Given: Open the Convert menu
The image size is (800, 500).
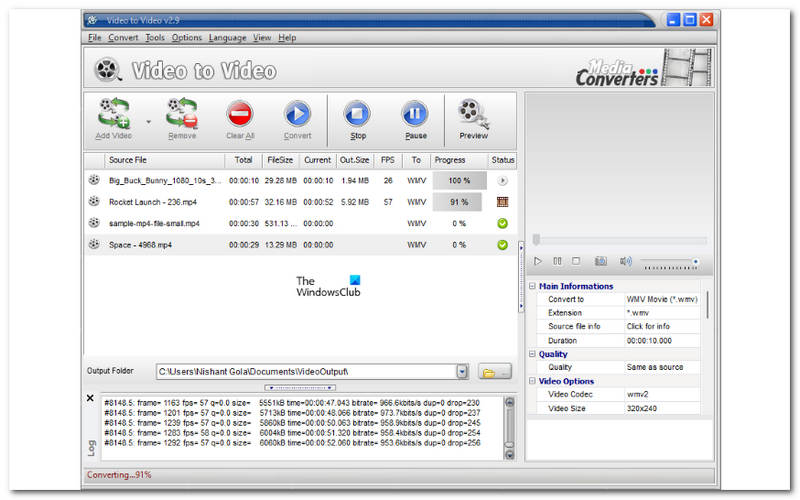Looking at the screenshot, I should pyautogui.click(x=123, y=38).
